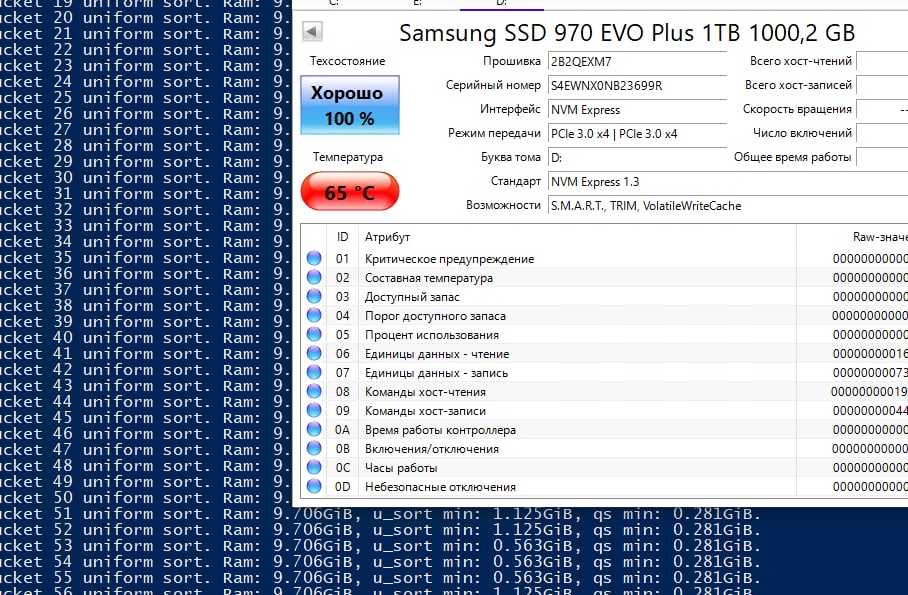Click the blue status circle for attribute 03
Image resolution: width=908 pixels, height=595 pixels.
[x=314, y=296]
